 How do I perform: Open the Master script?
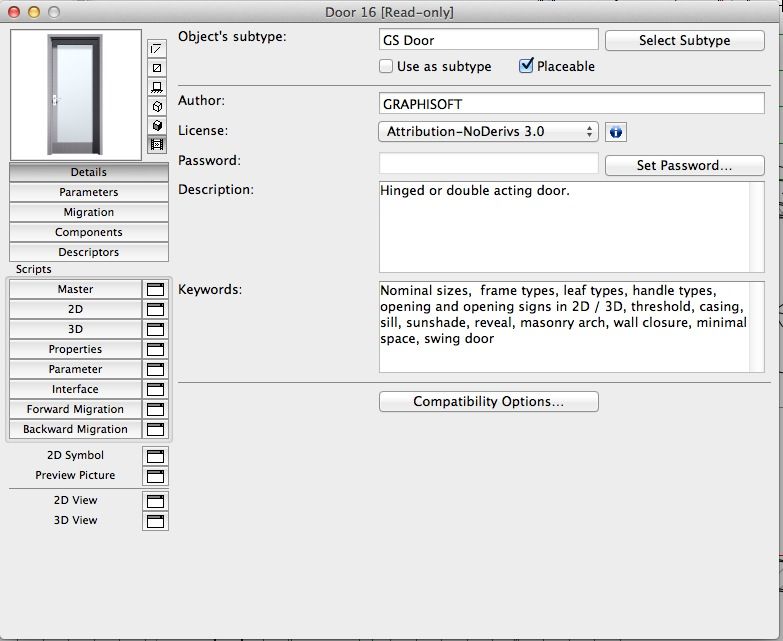tap(75, 289)
